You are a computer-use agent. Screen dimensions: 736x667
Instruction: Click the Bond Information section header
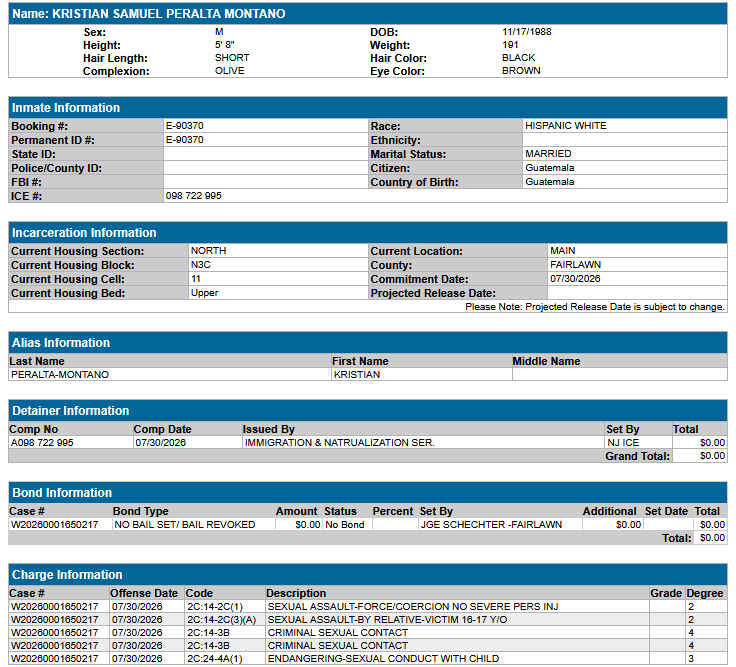coord(368,493)
